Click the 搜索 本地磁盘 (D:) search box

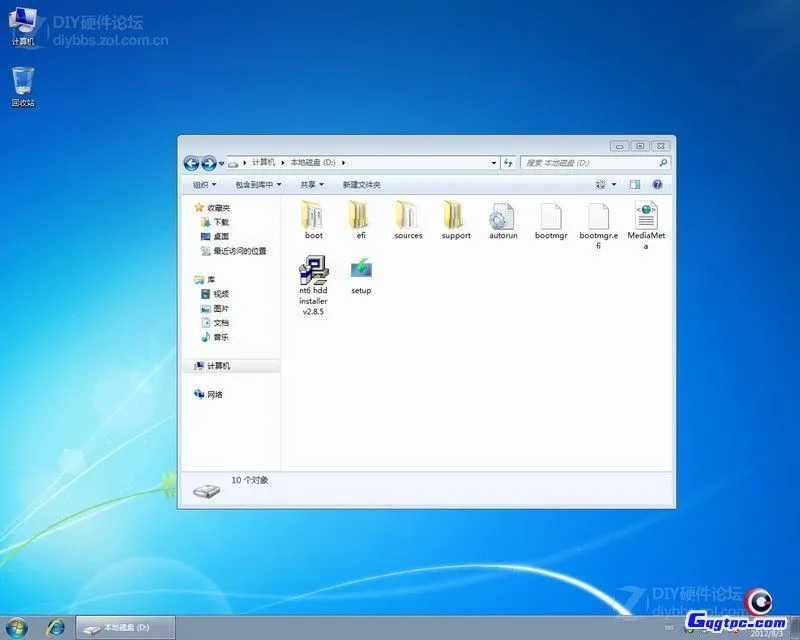coord(594,163)
